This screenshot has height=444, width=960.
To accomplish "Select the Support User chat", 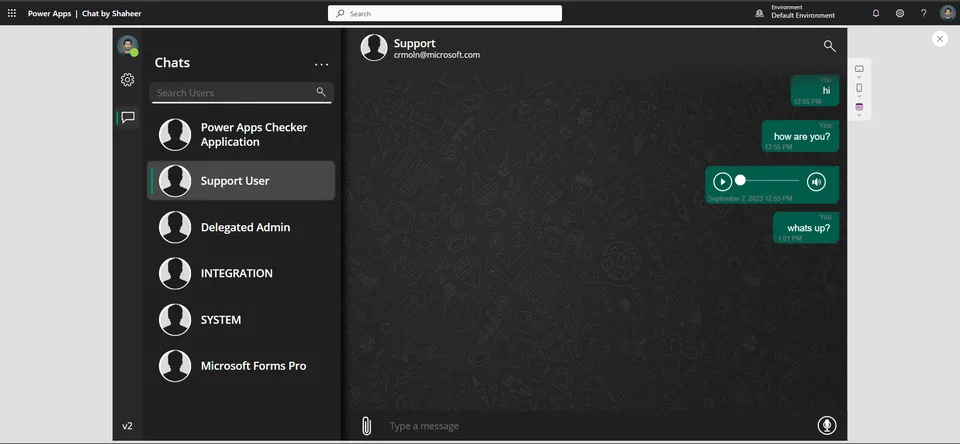I will coord(241,181).
